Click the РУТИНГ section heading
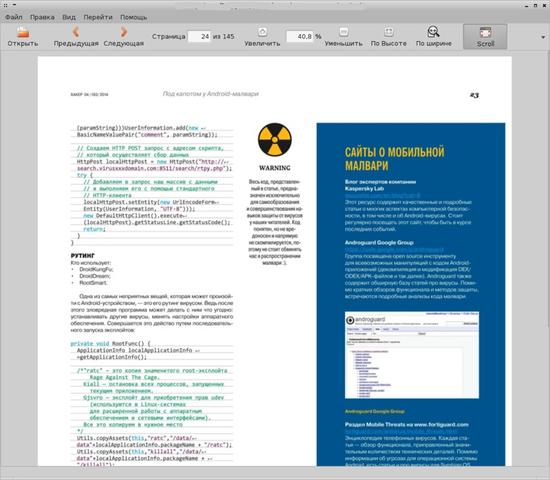Image resolution: width=550 pixels, height=480 pixels. (82, 255)
